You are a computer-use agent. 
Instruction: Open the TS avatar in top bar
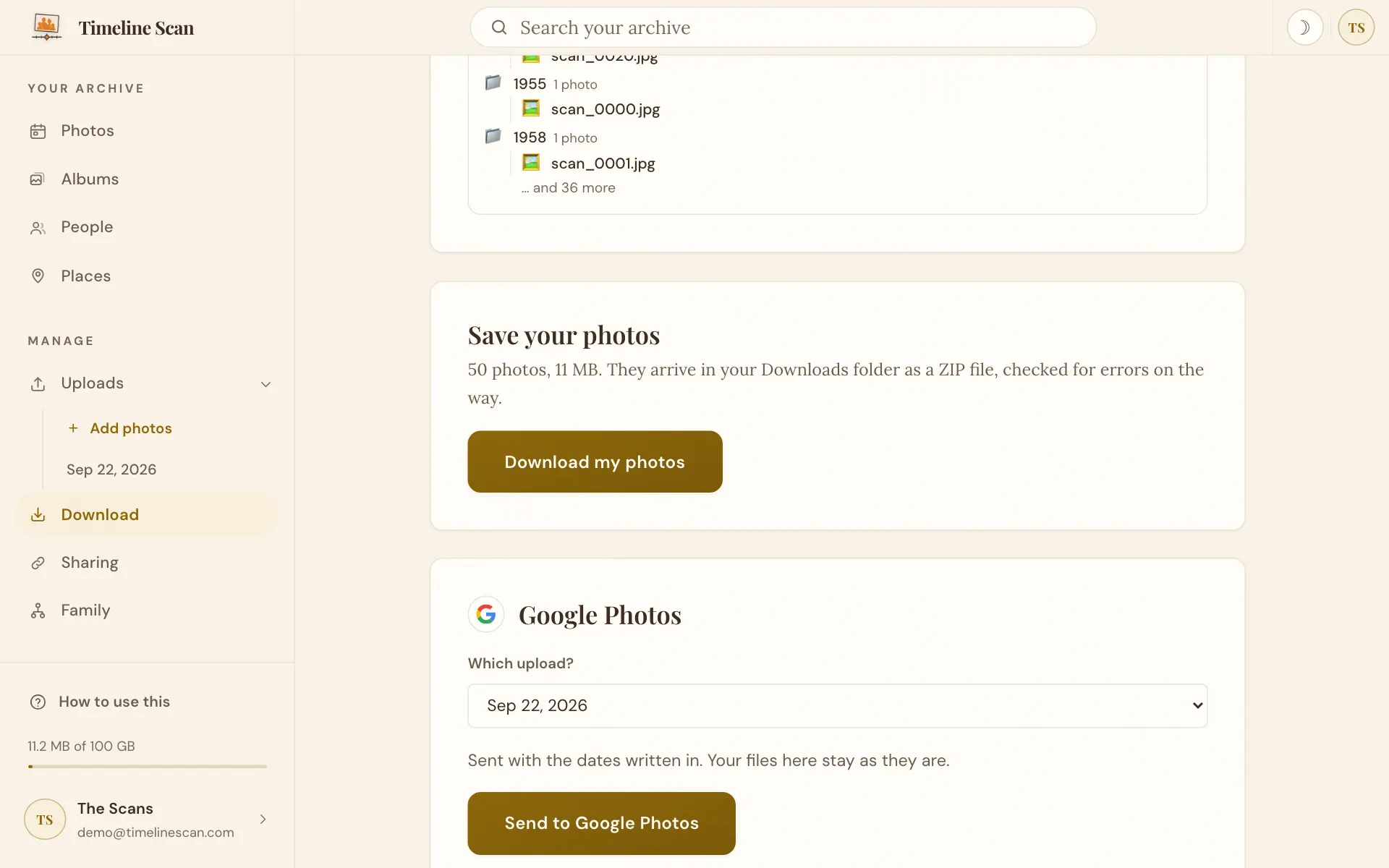pyautogui.click(x=1356, y=27)
